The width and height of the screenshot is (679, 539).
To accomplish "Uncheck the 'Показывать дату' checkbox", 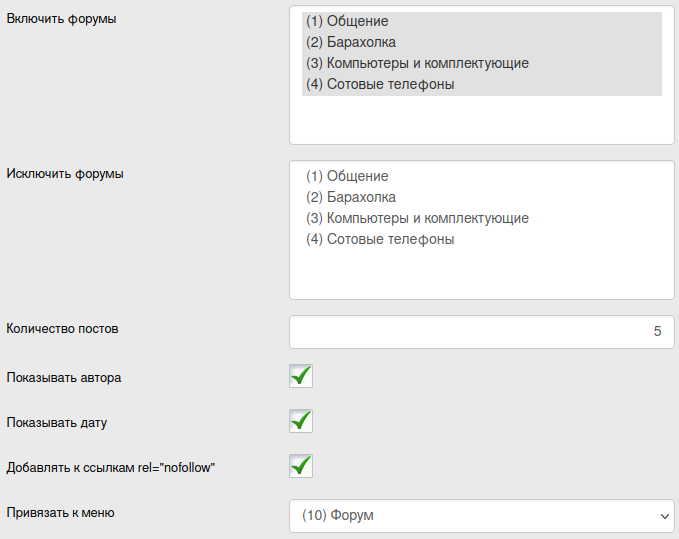I will click(x=301, y=421).
